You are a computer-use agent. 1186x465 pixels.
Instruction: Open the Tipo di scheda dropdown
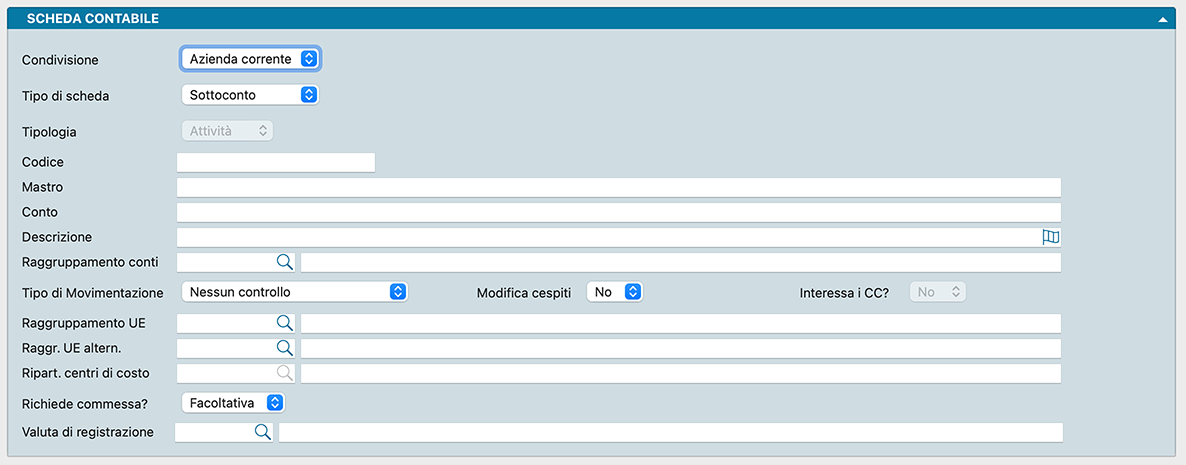(x=250, y=95)
